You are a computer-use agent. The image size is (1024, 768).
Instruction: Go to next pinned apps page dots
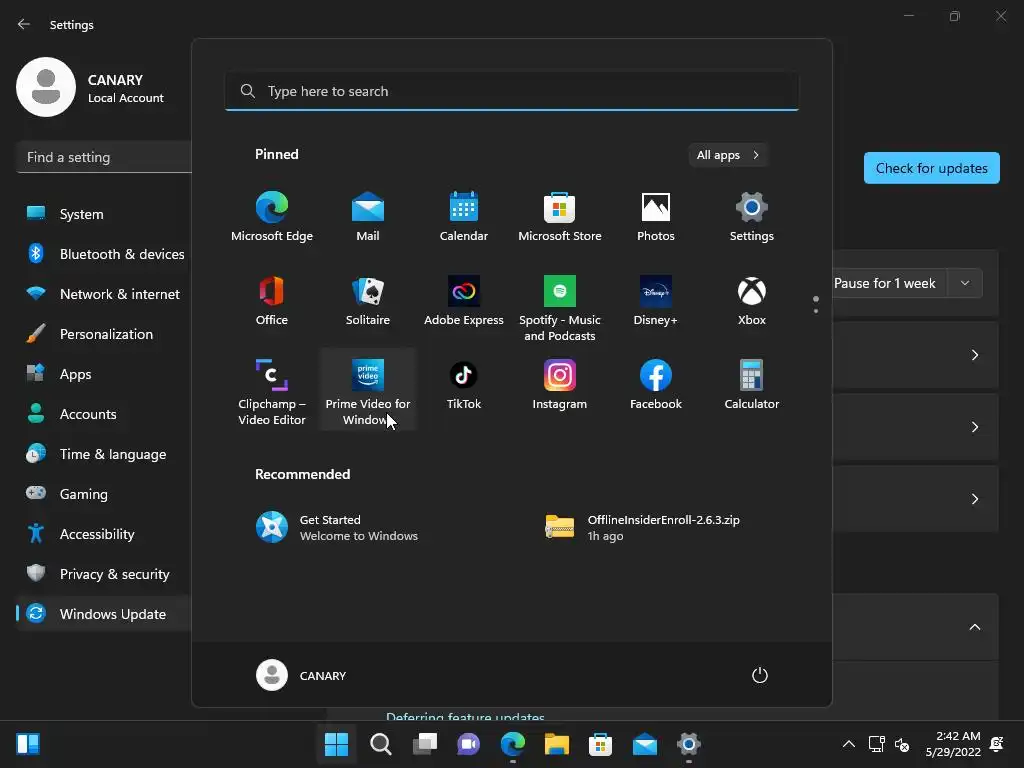point(816,304)
